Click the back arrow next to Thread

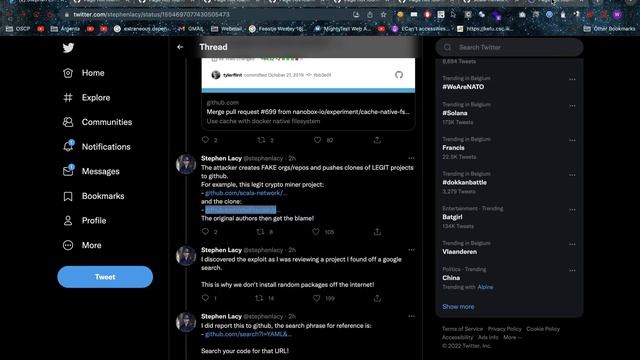click(180, 47)
